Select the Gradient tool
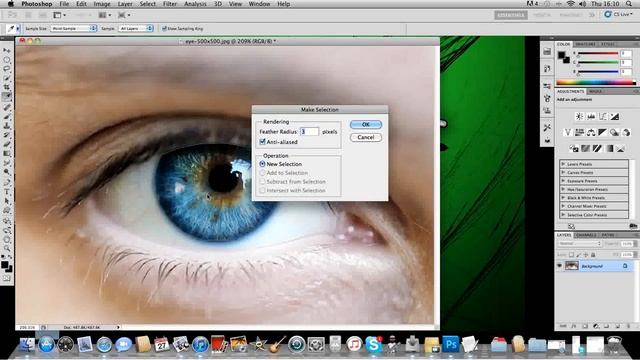640x360 pixels. [7, 153]
